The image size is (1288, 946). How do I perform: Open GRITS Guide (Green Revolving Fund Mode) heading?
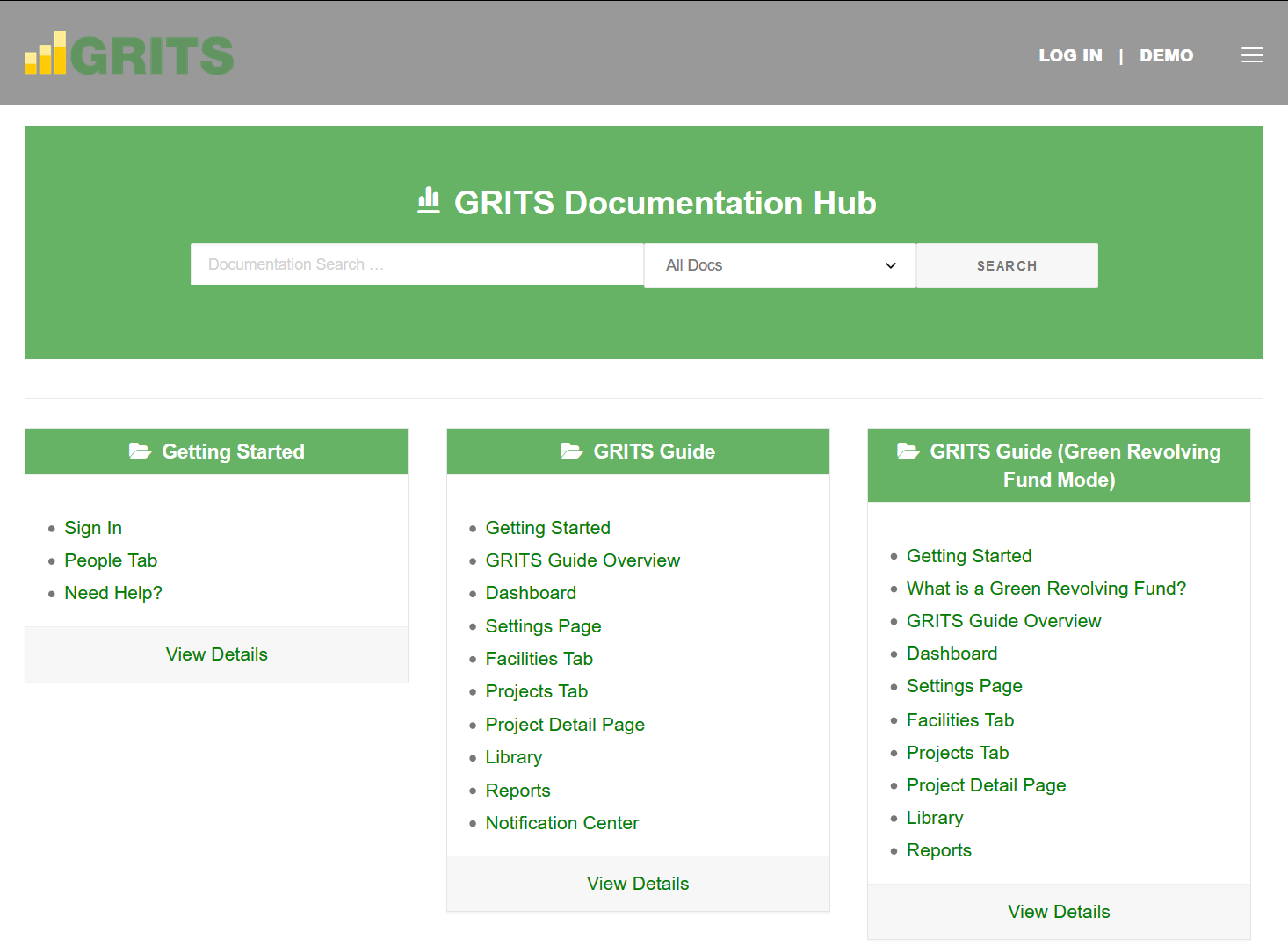1075,466
